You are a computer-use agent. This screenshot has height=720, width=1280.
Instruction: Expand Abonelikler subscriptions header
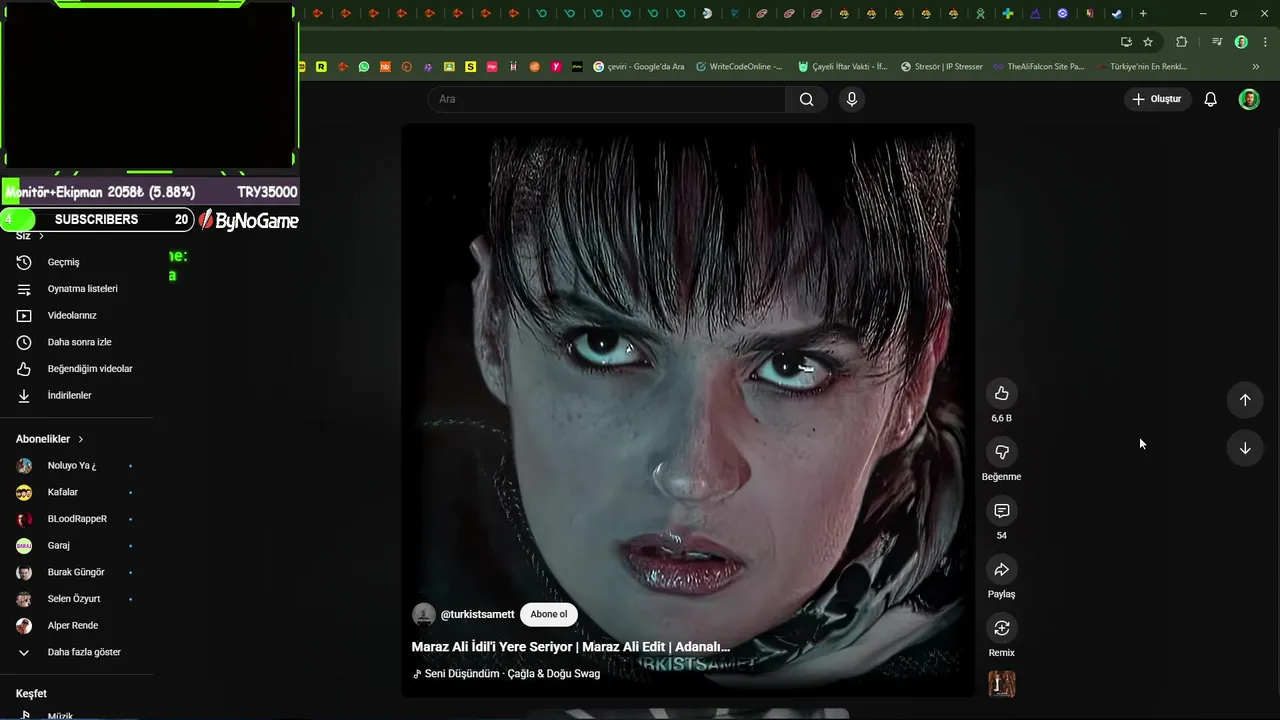click(x=50, y=439)
